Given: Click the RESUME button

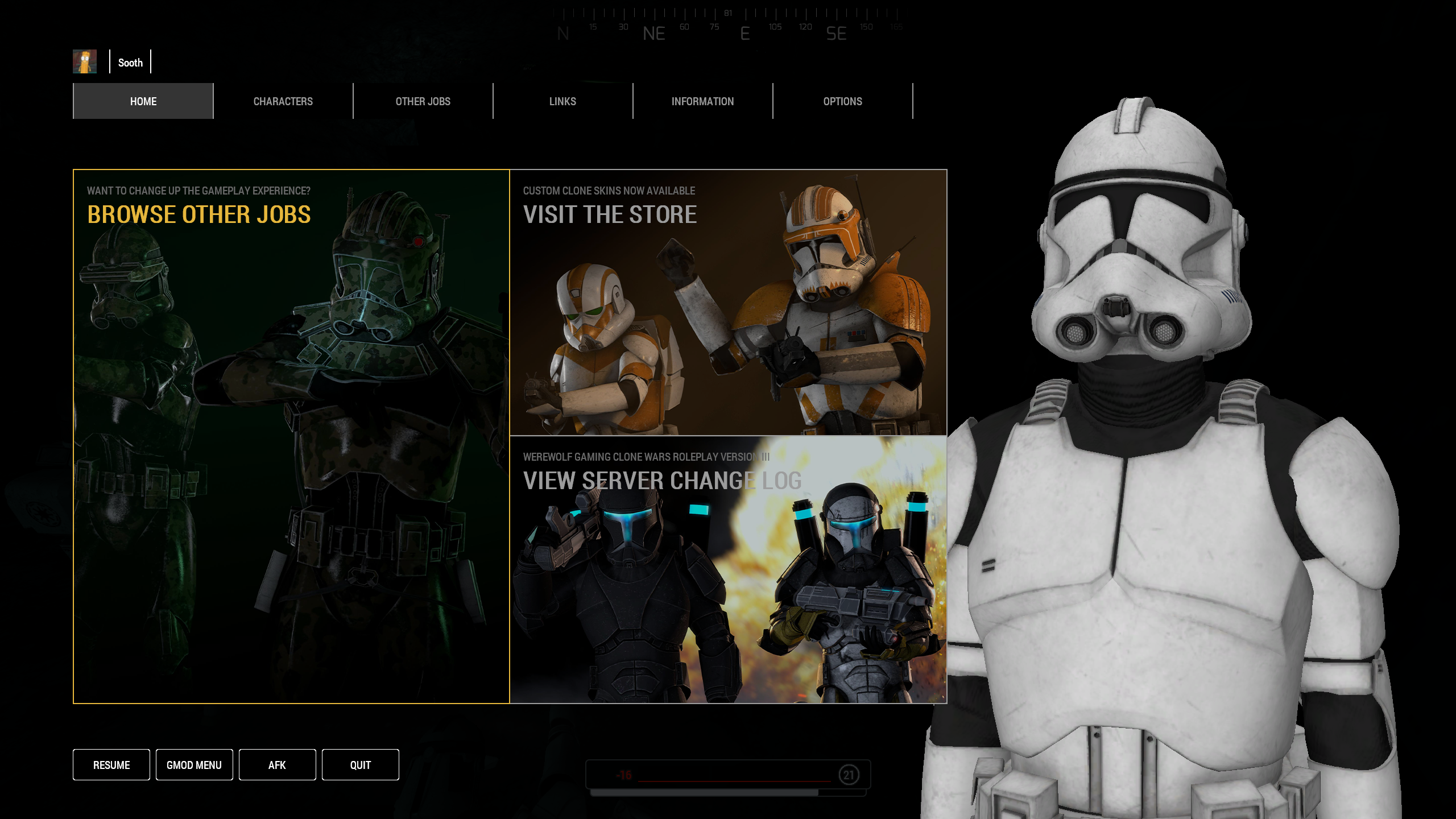Looking at the screenshot, I should tap(111, 765).
